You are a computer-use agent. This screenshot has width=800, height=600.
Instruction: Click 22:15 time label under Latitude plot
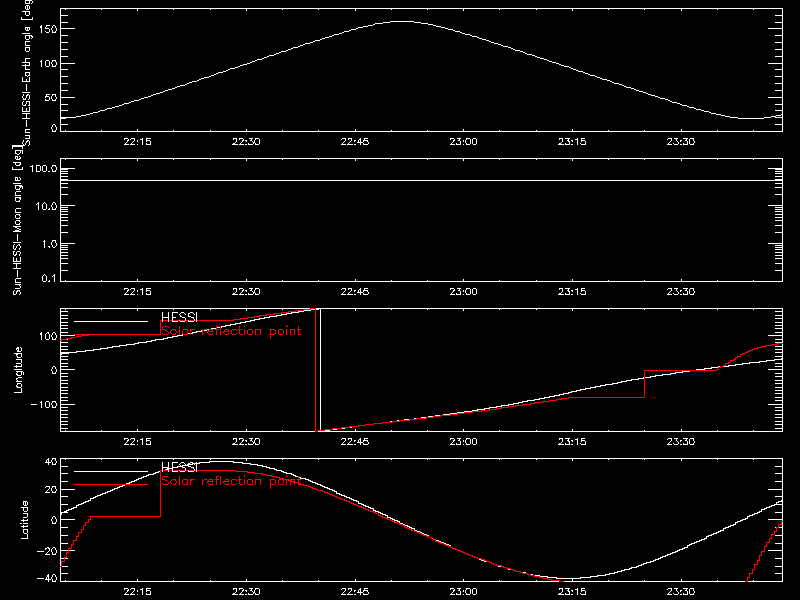click(x=137, y=592)
